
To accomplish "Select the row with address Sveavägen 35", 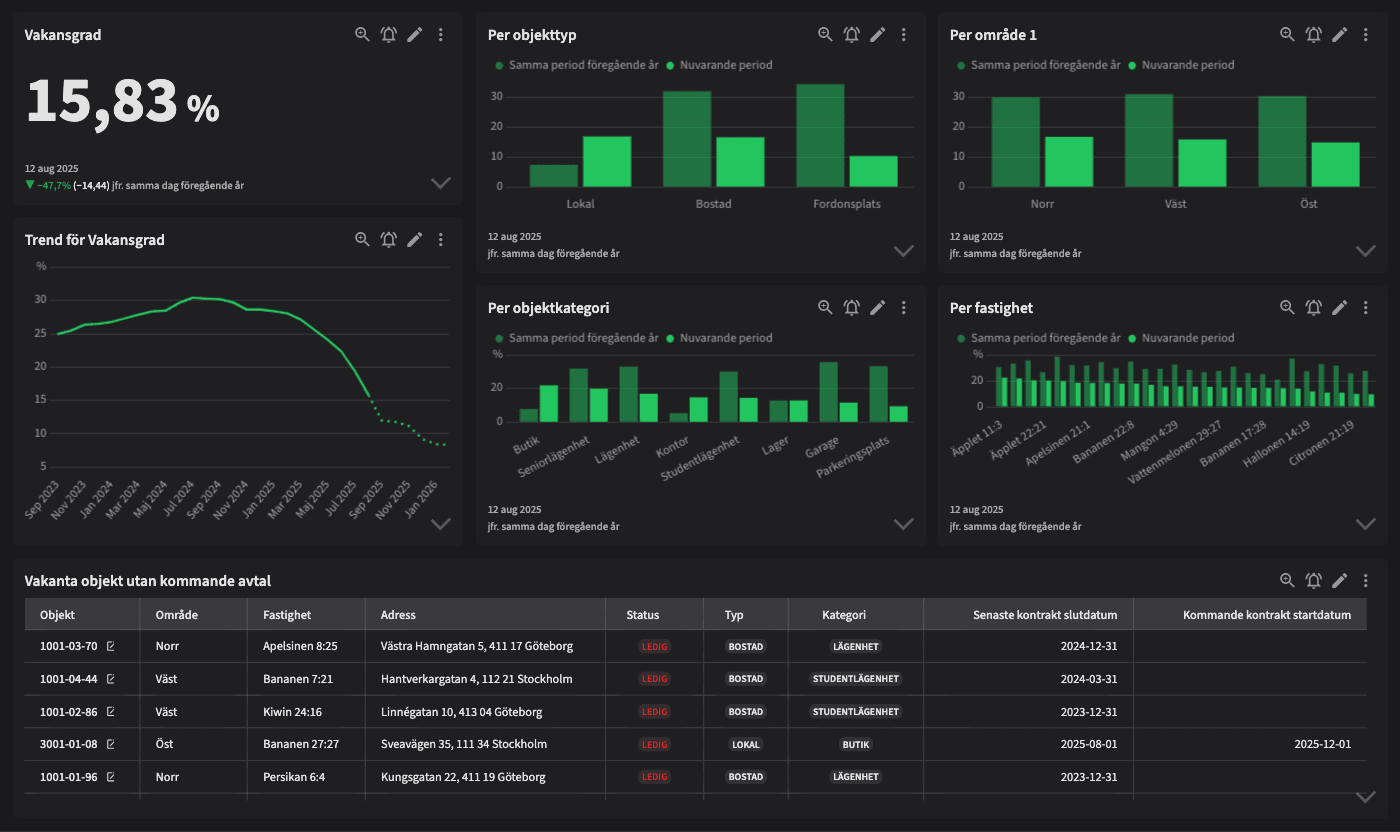I will [464, 744].
